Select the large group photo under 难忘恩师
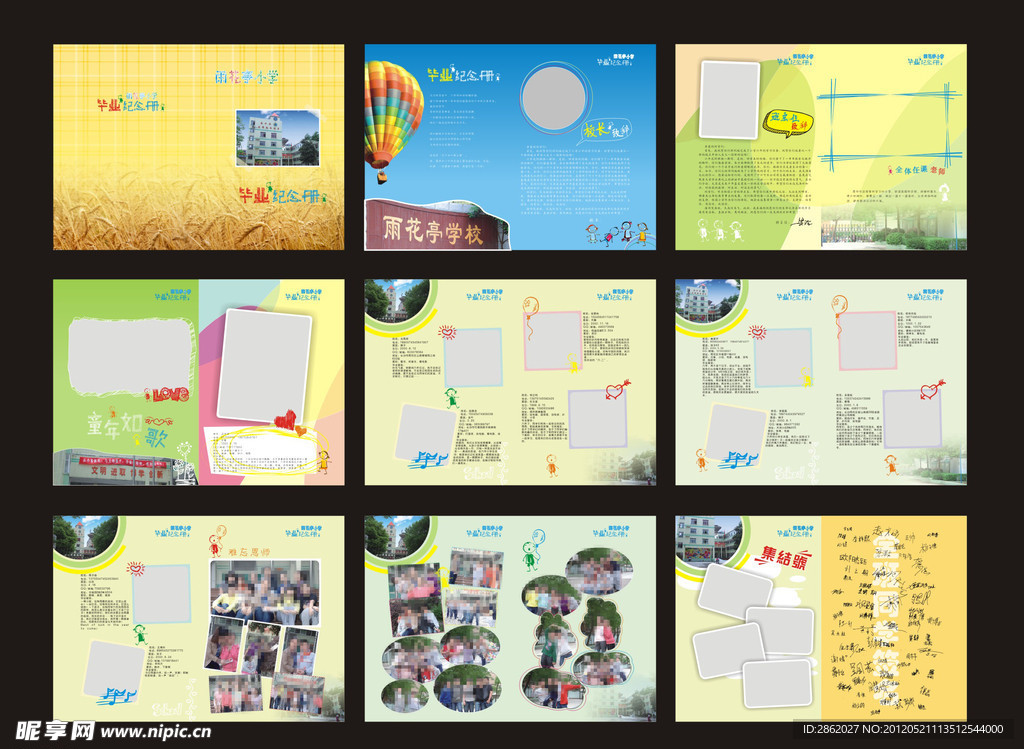The height and width of the screenshot is (749, 1024). 264,592
